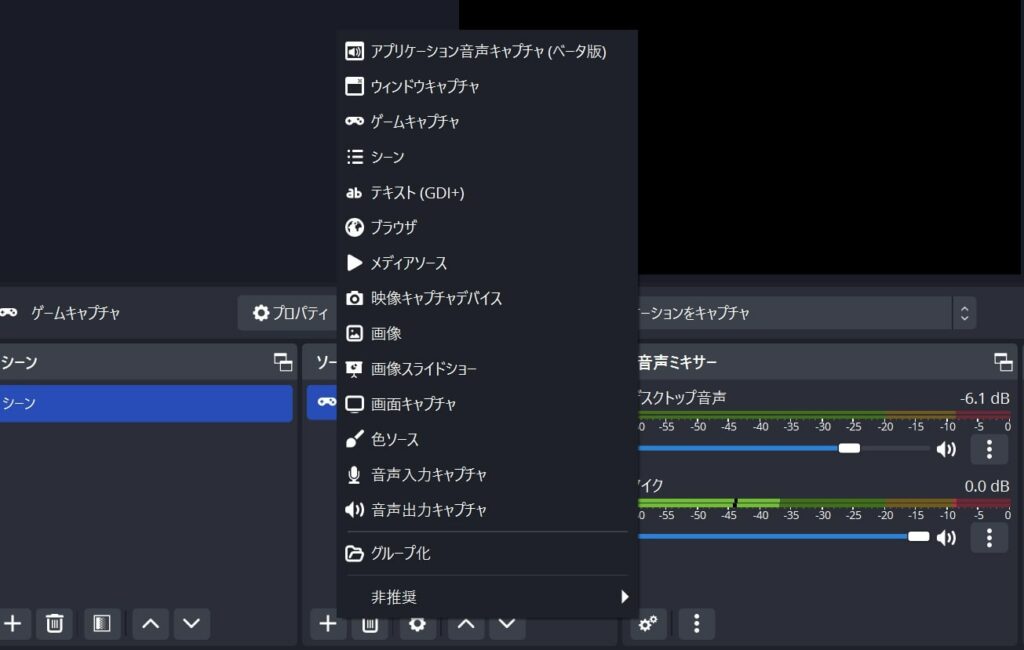
Task: Adjust マイク volume slider handle
Action: [x=918, y=536]
